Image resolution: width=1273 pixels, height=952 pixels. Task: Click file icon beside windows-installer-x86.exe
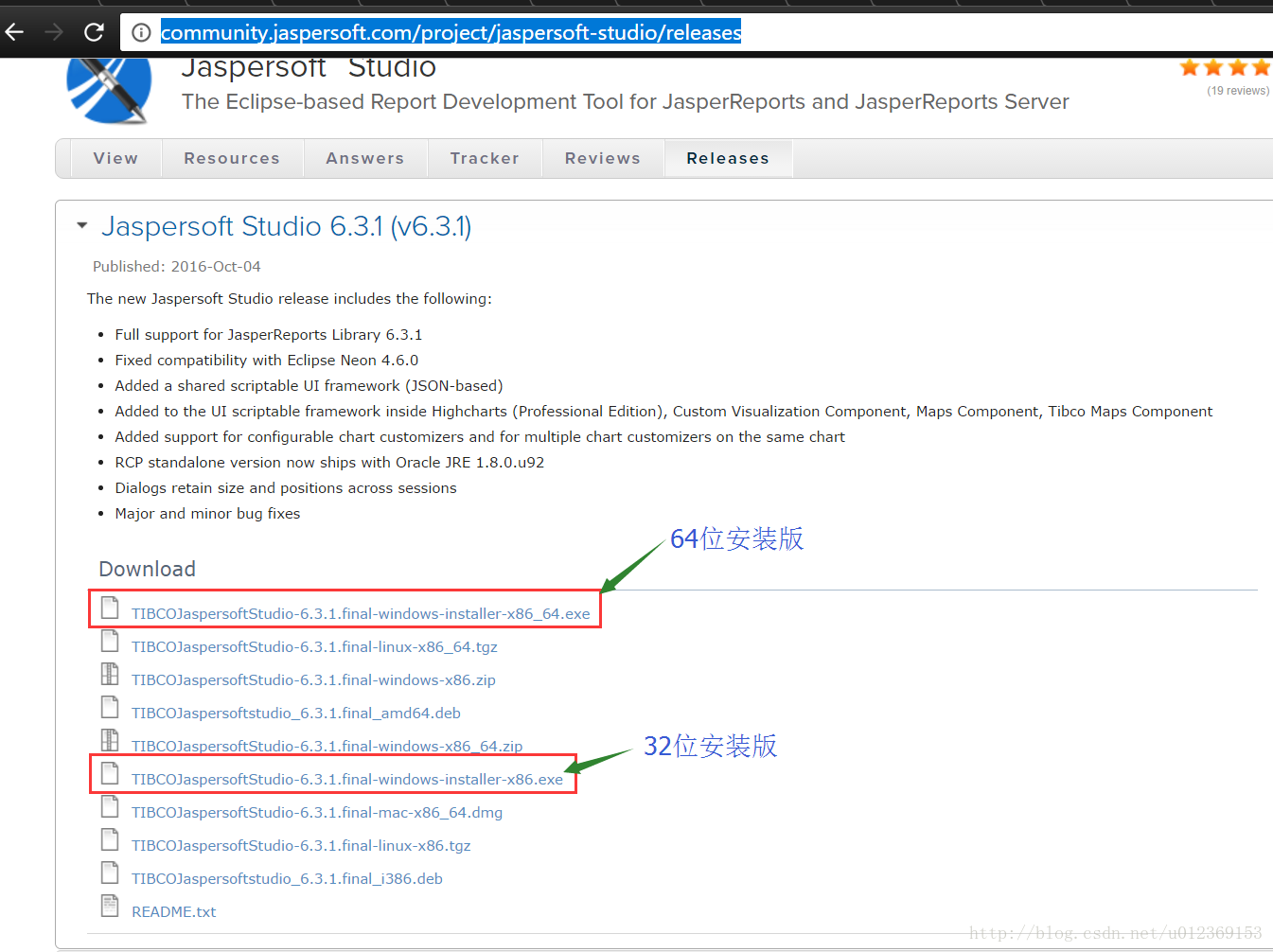pyautogui.click(x=110, y=773)
